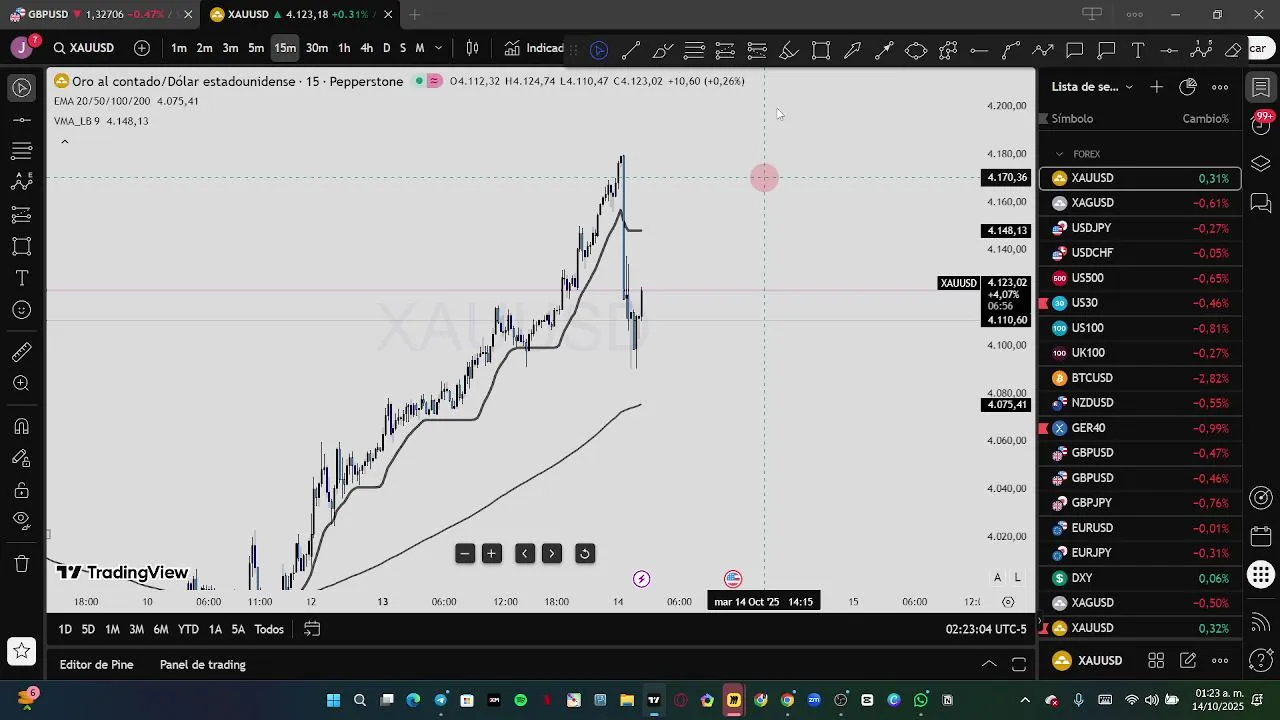Select the ruler measure tool
Screen dimensions: 1280x720
click(21, 352)
